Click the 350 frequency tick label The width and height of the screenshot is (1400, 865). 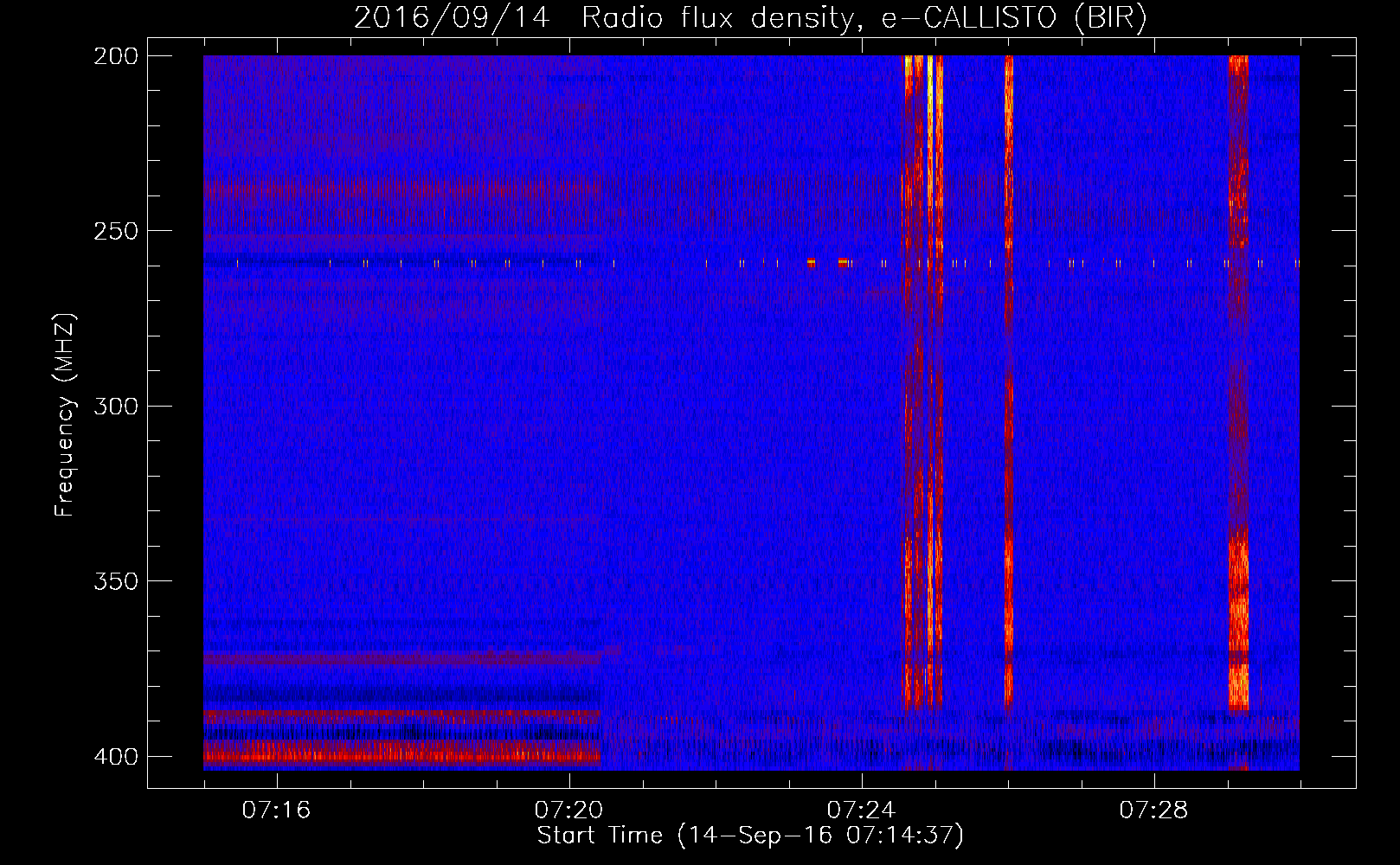[116, 580]
